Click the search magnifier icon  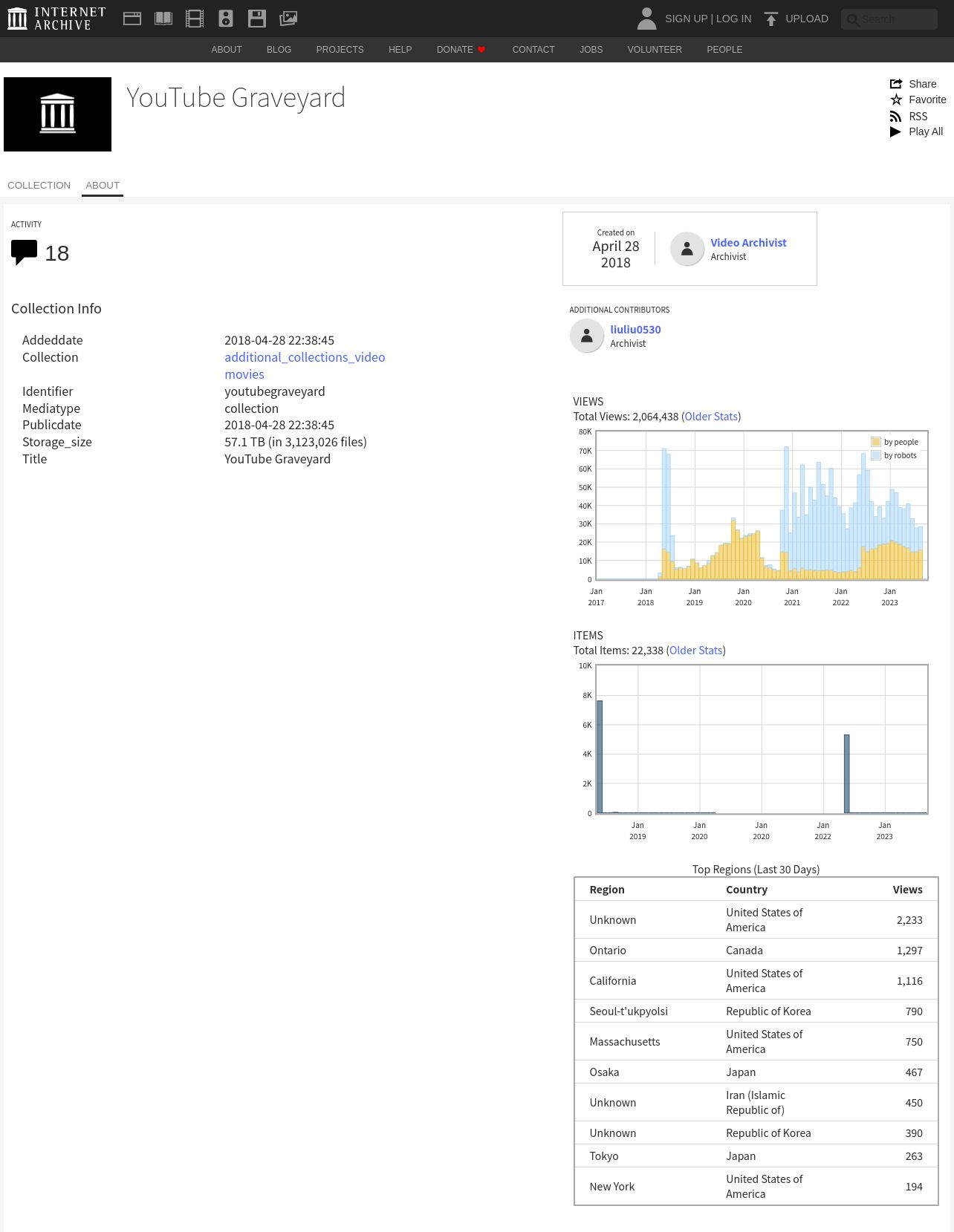(x=853, y=20)
